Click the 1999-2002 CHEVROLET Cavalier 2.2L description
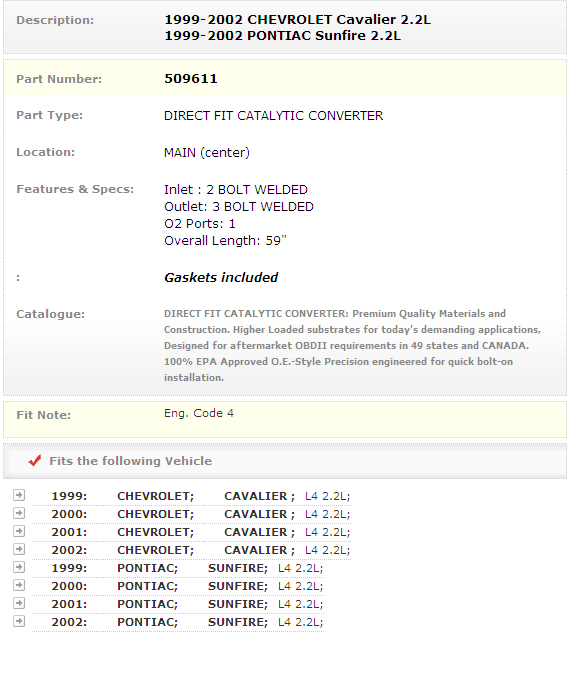 click(x=298, y=19)
